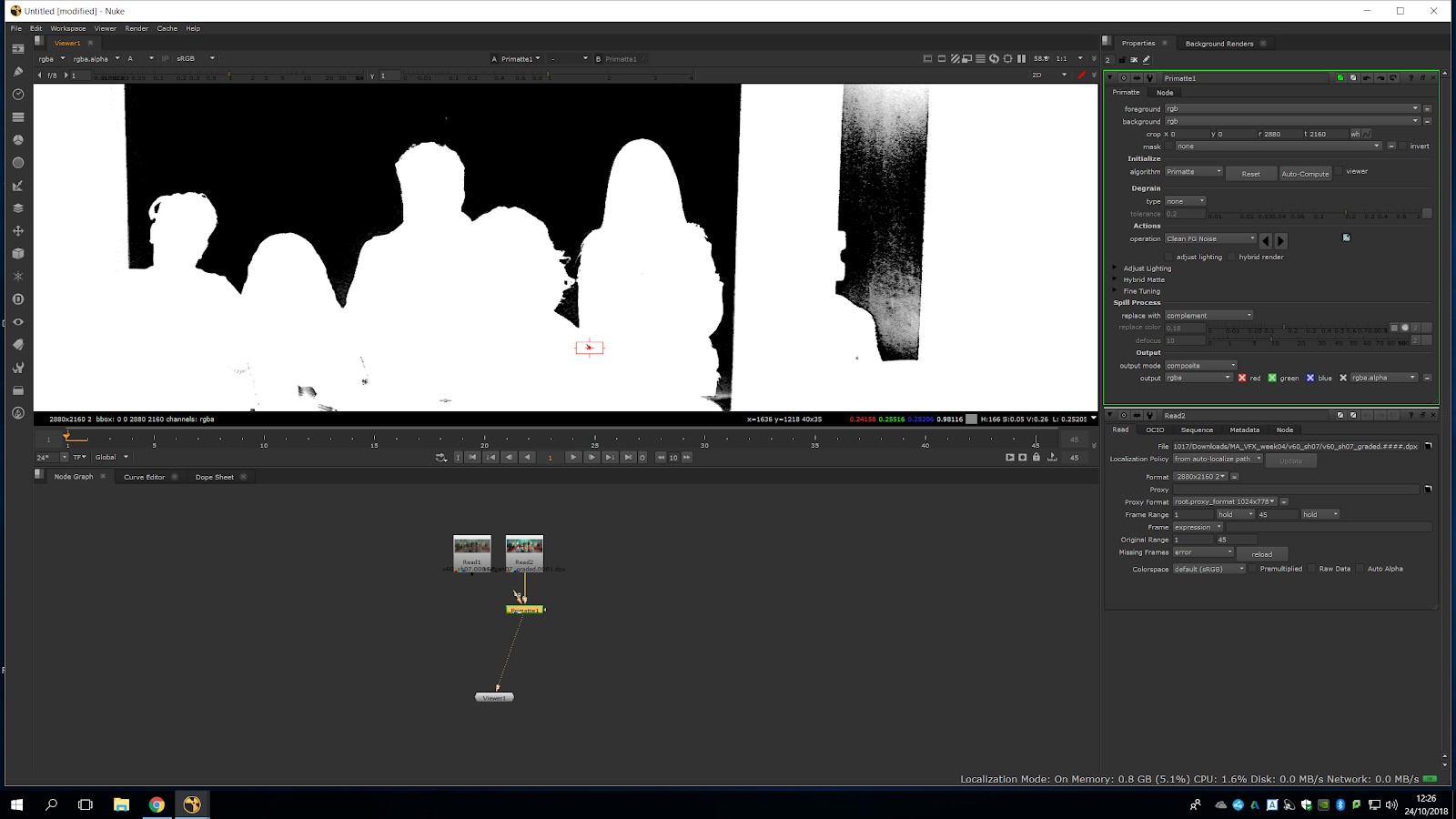Open the Transform nodes move icon

pyautogui.click(x=17, y=231)
